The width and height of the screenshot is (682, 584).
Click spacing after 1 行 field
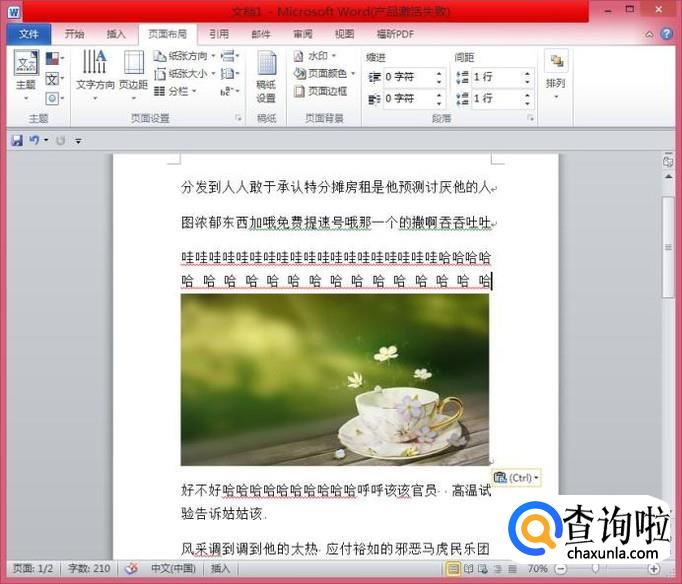click(497, 98)
